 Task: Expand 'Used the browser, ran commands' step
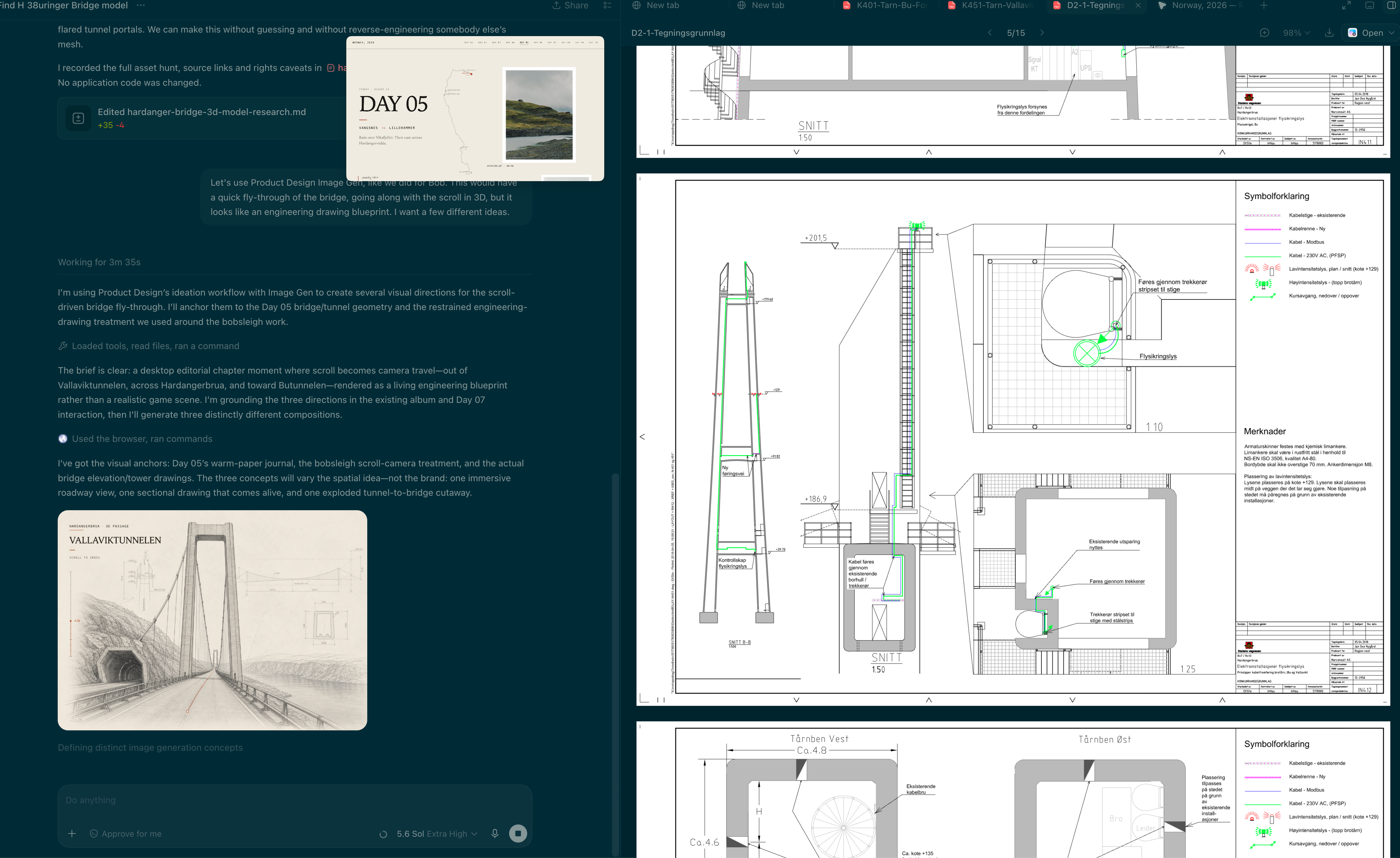coord(136,439)
